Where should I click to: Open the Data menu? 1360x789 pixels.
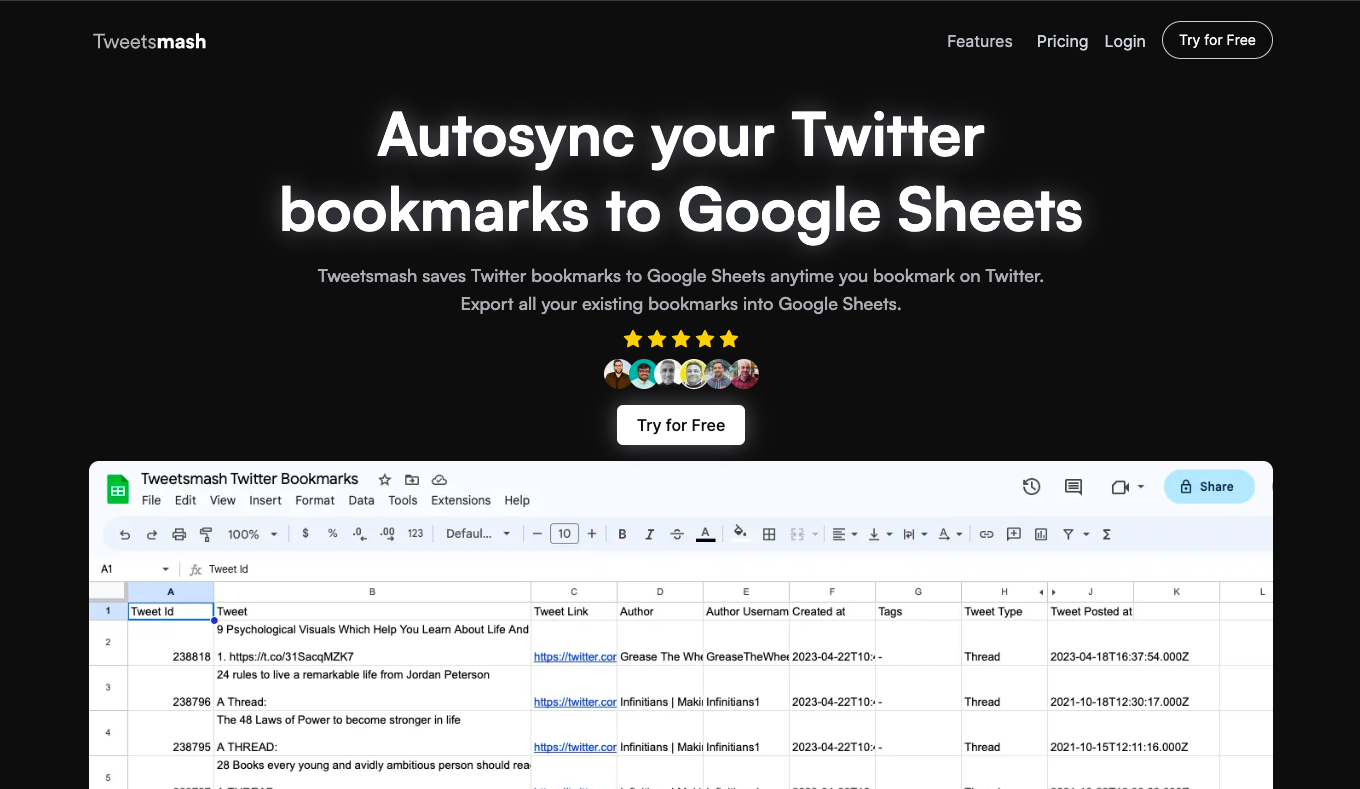point(362,501)
